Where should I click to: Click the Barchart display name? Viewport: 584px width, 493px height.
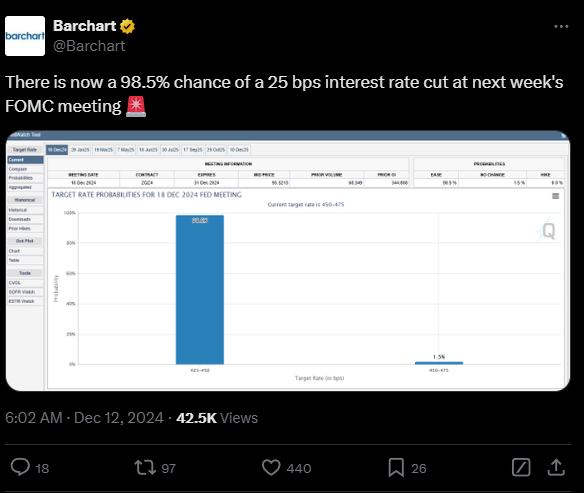pos(85,26)
